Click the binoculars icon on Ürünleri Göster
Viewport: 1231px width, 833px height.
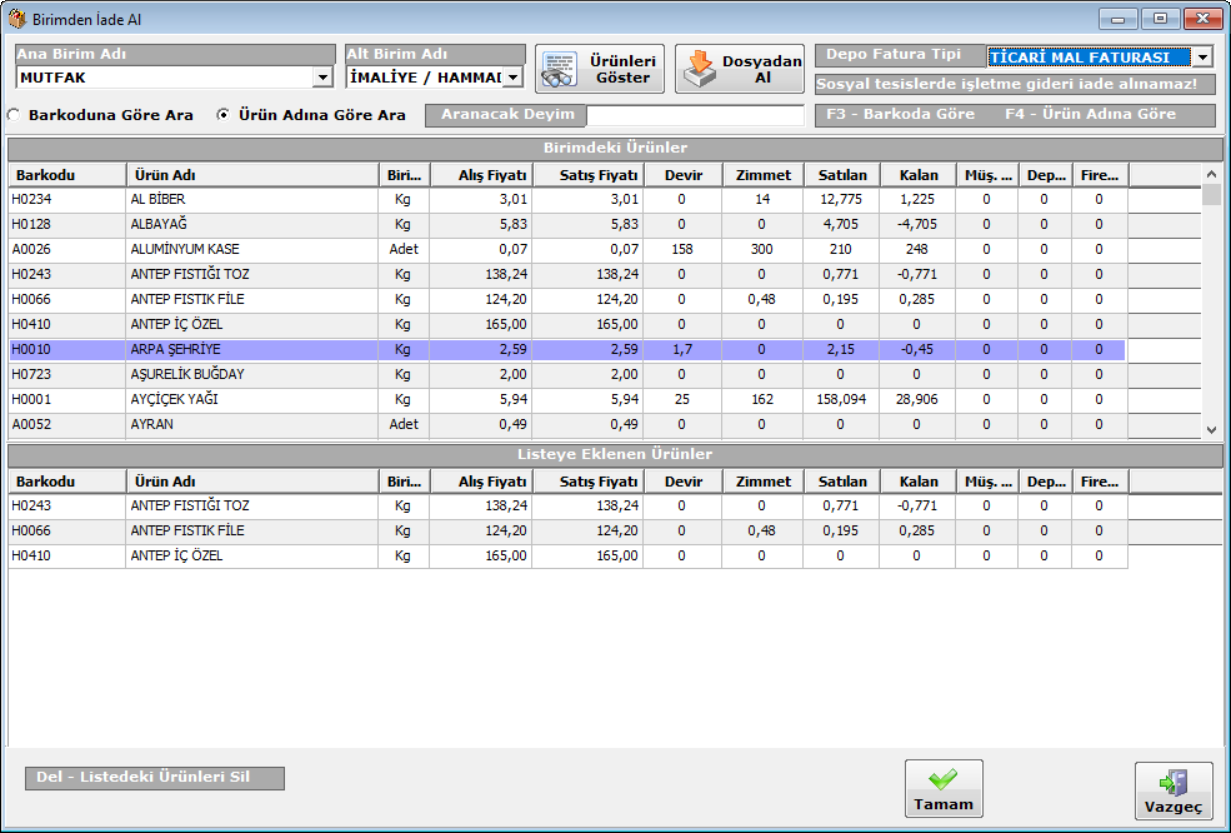559,70
